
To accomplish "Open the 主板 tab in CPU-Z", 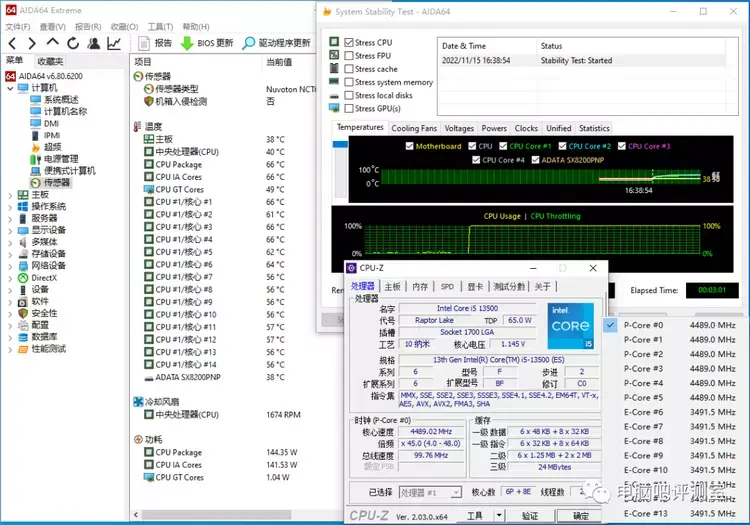I will click(x=392, y=286).
